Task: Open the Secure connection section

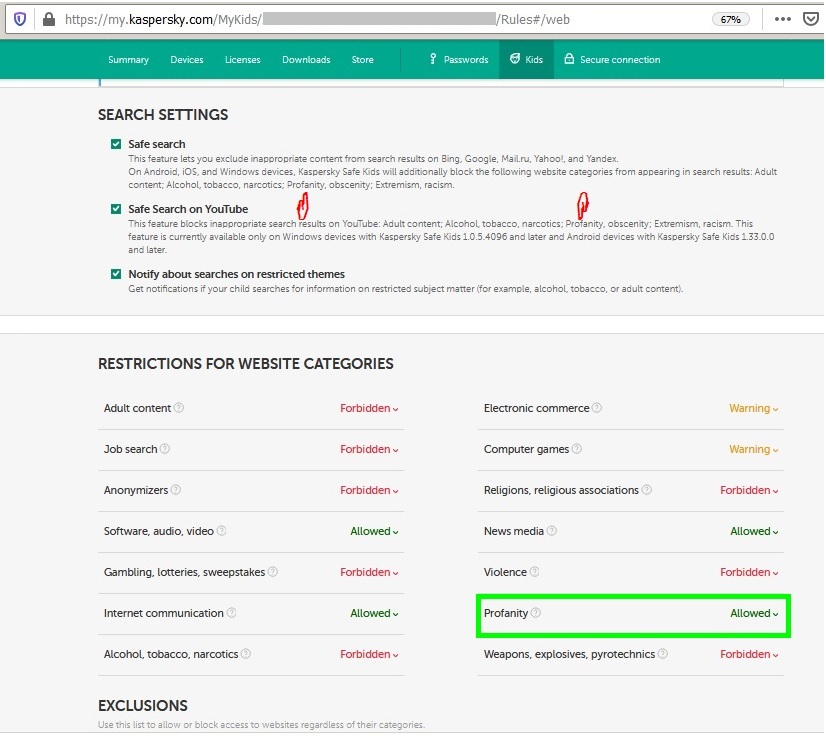Action: (x=612, y=60)
